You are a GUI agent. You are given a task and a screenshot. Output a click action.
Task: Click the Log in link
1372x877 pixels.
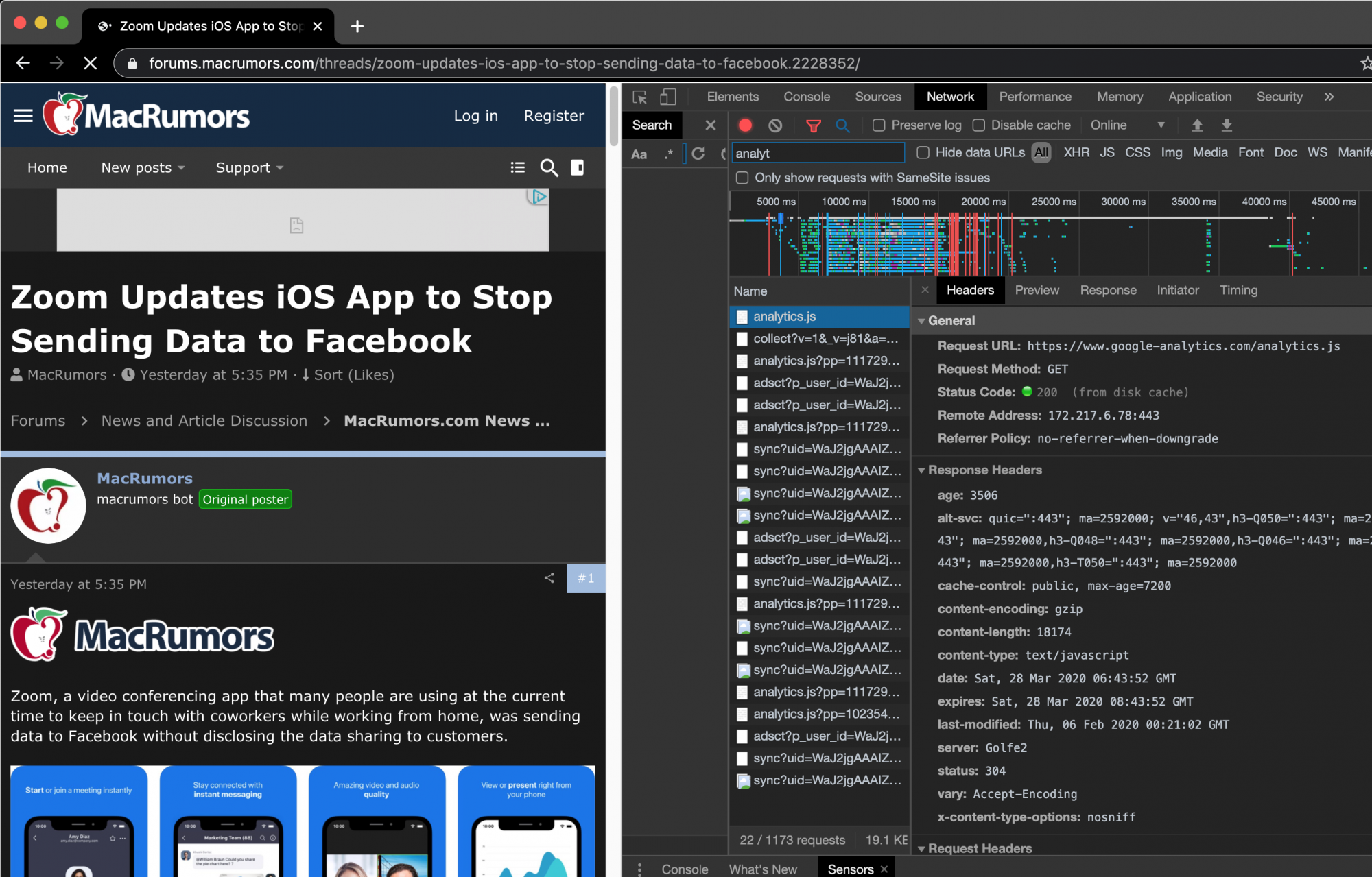476,116
